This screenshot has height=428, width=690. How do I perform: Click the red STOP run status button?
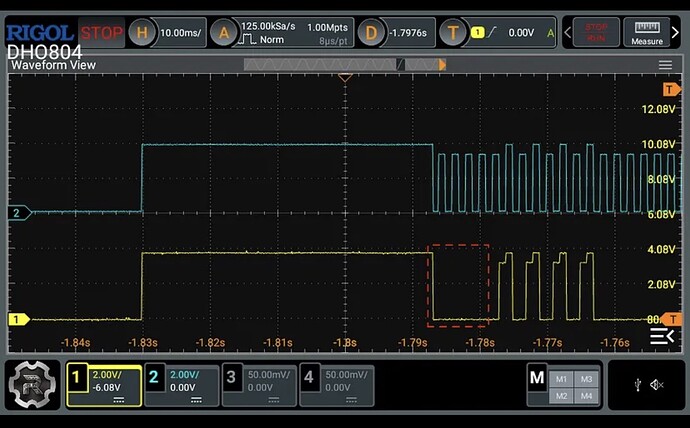[x=102, y=33]
